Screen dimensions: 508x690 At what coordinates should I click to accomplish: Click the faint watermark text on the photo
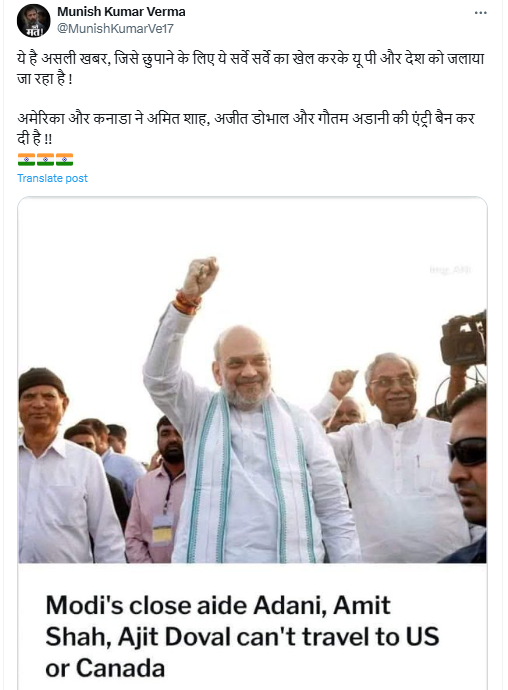pyautogui.click(x=450, y=269)
